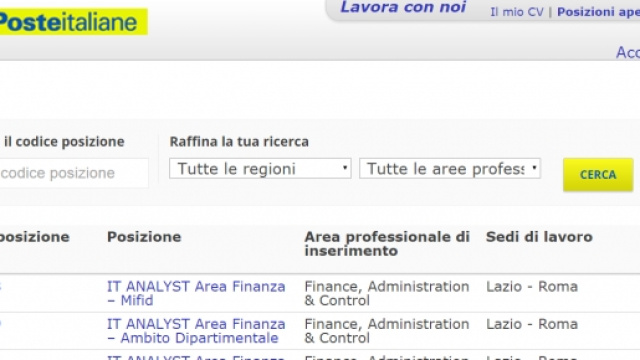Open IT ANALYST Area Finanza – Ambito Dipartimentale

pyautogui.click(x=196, y=331)
